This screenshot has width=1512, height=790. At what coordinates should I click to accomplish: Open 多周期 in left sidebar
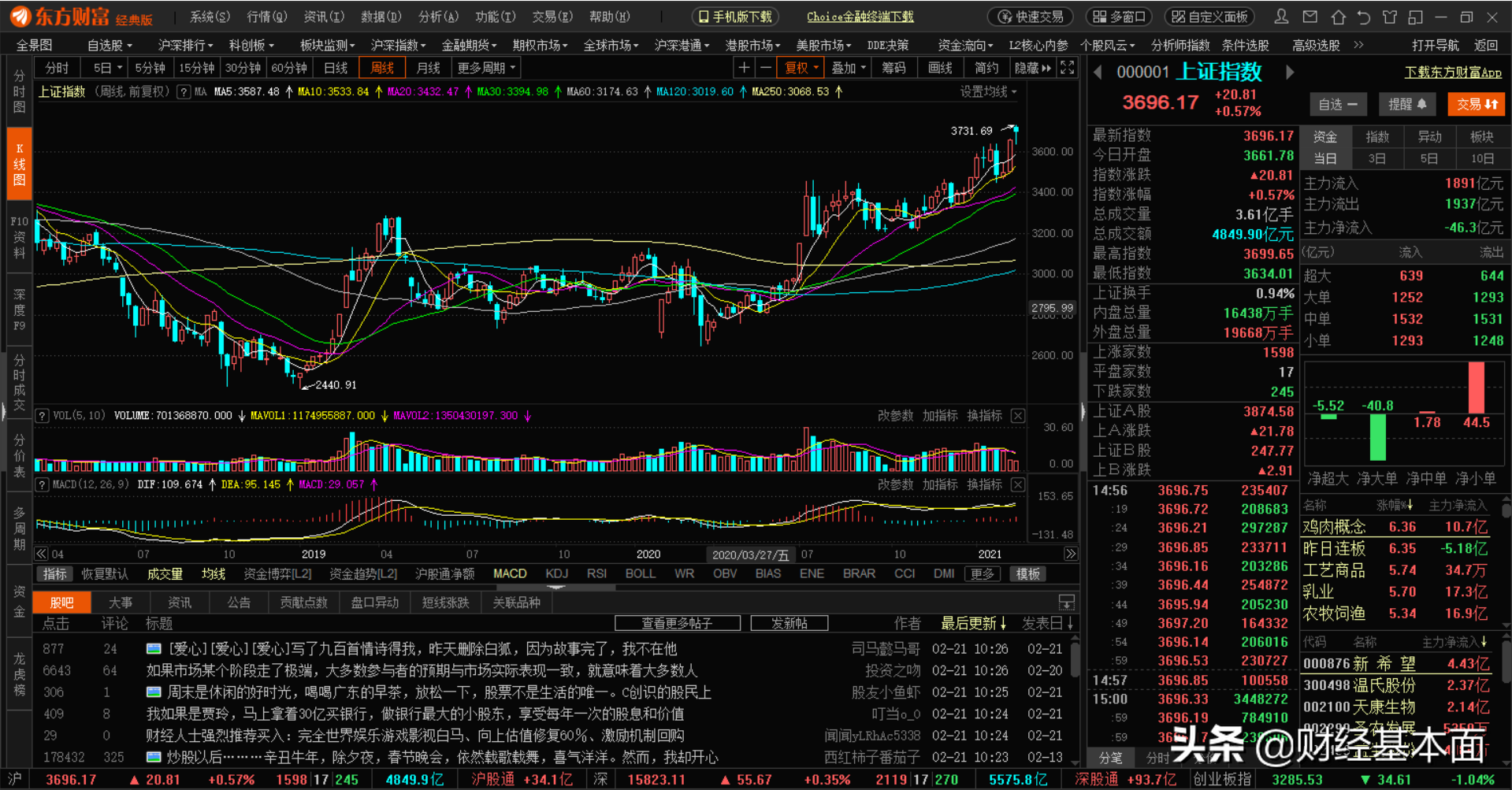(x=20, y=528)
